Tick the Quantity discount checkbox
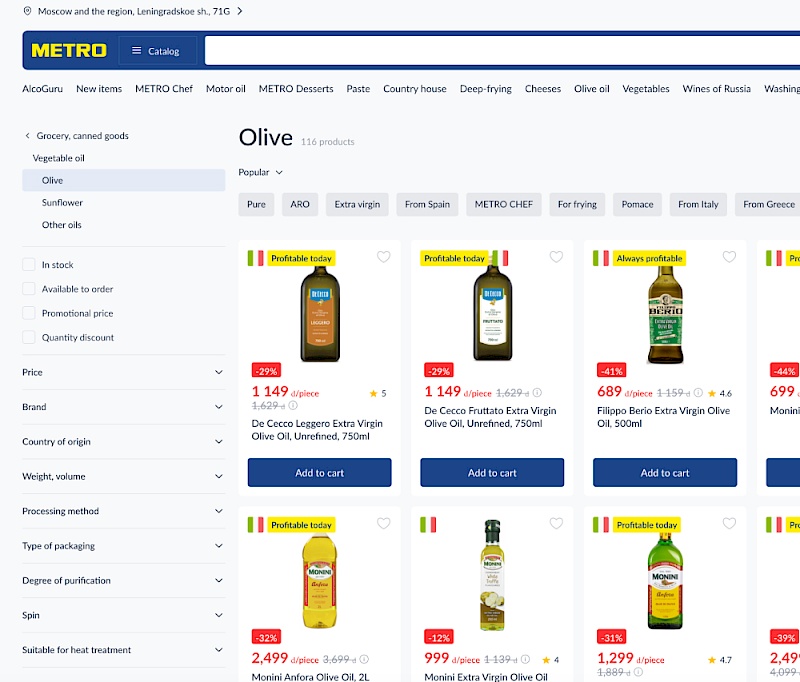 [x=29, y=337]
